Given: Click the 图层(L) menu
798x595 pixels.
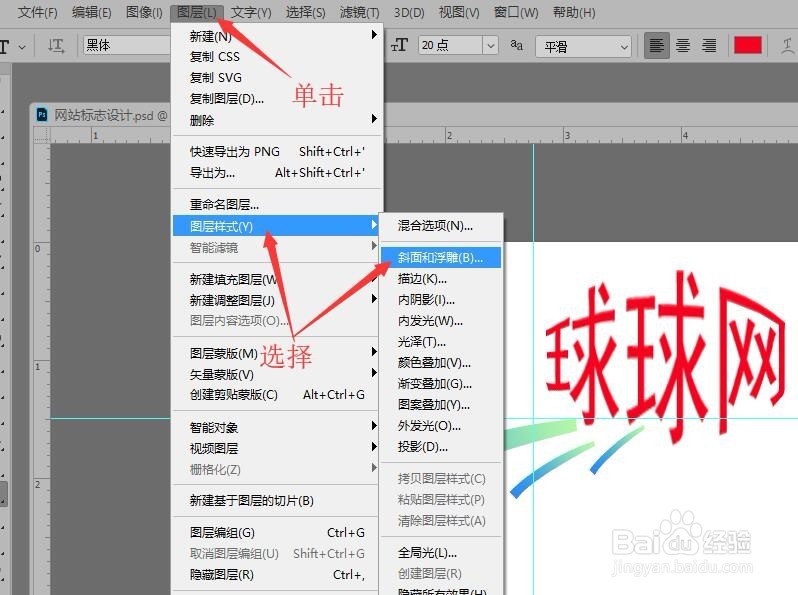Looking at the screenshot, I should (x=196, y=12).
